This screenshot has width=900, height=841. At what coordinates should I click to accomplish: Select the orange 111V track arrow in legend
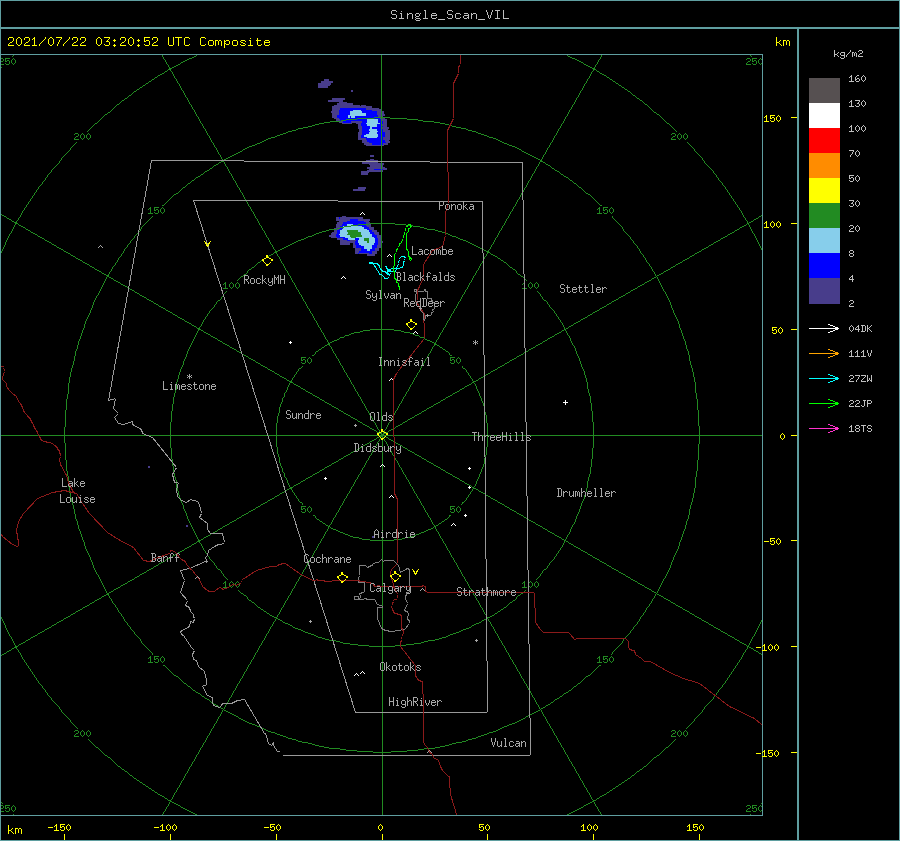(824, 354)
